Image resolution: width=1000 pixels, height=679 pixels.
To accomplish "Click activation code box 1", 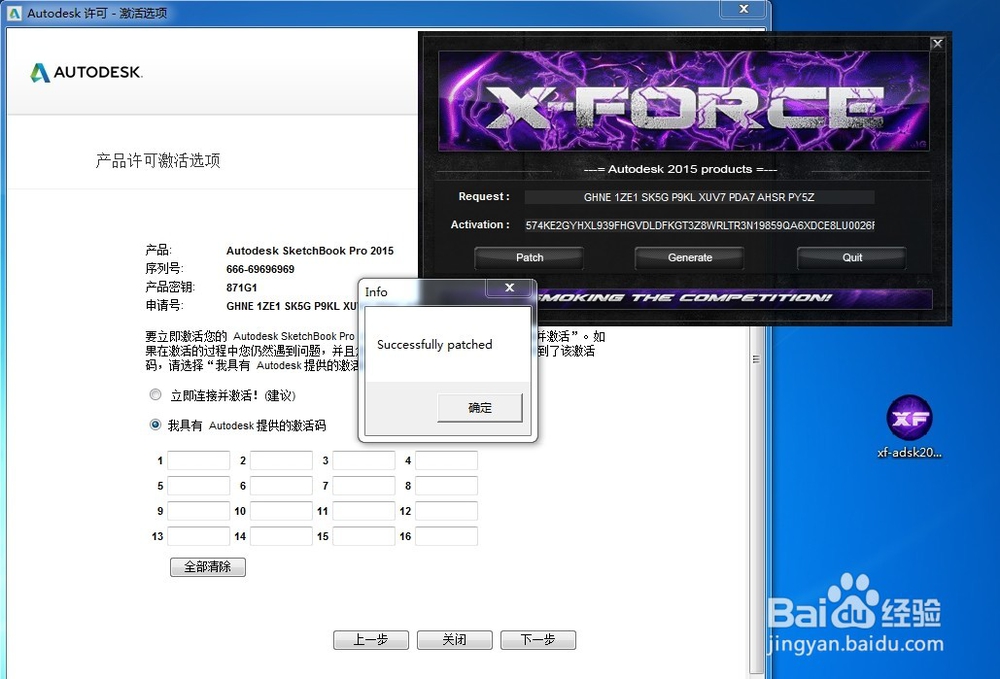I will (198, 460).
